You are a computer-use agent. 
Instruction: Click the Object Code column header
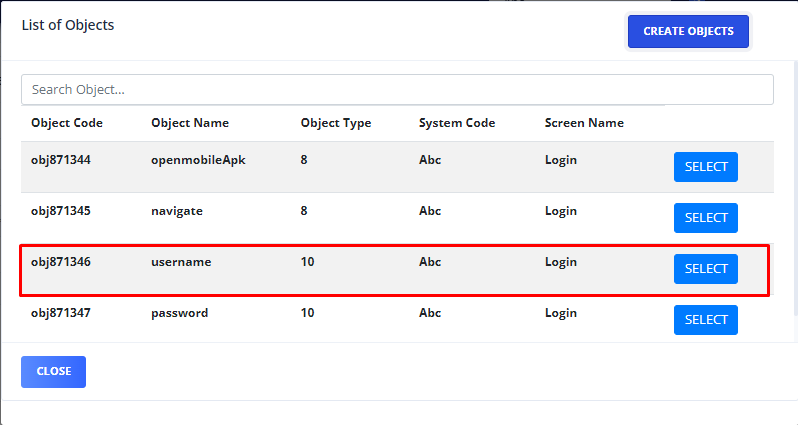(x=67, y=123)
